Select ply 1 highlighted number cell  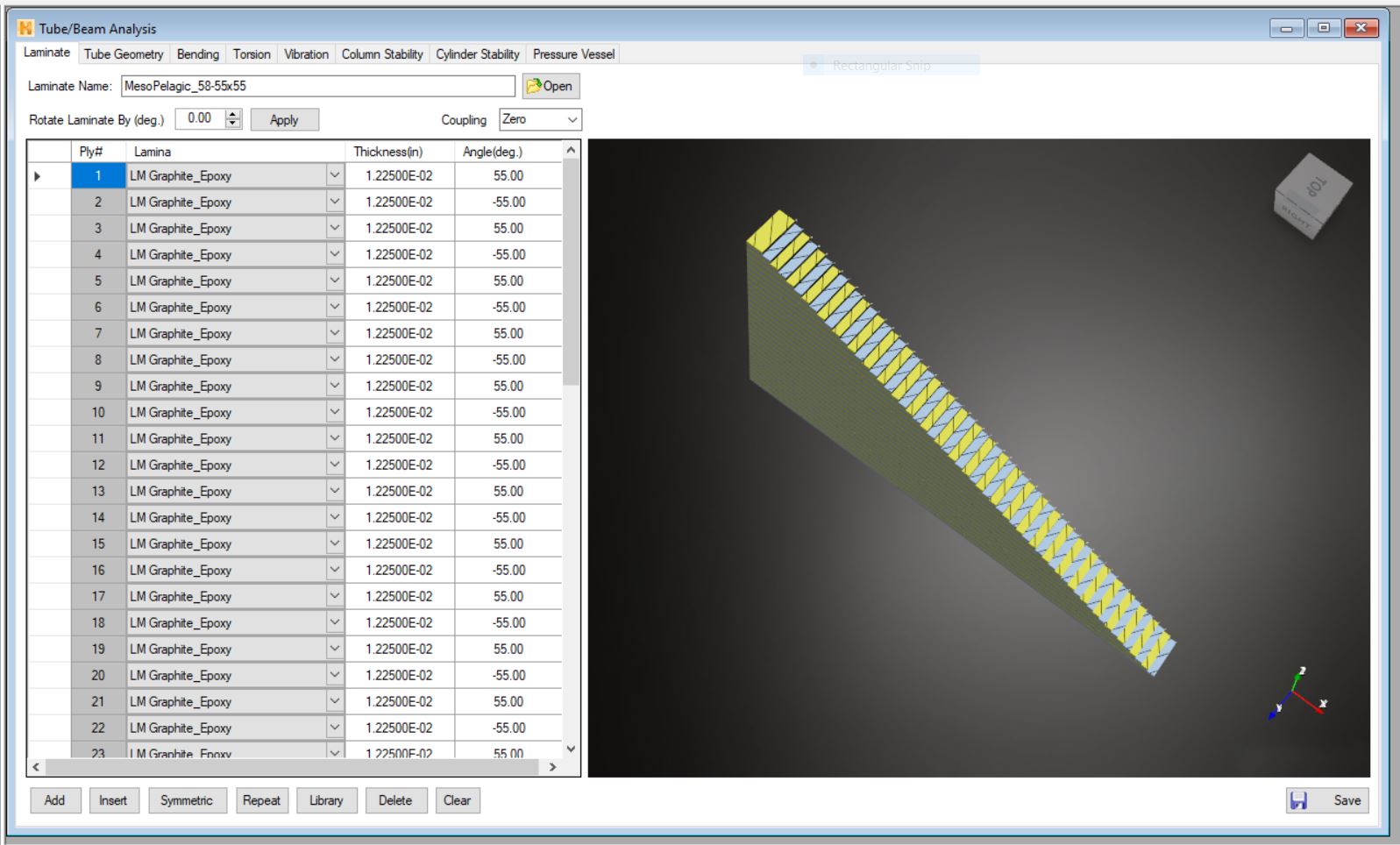98,176
